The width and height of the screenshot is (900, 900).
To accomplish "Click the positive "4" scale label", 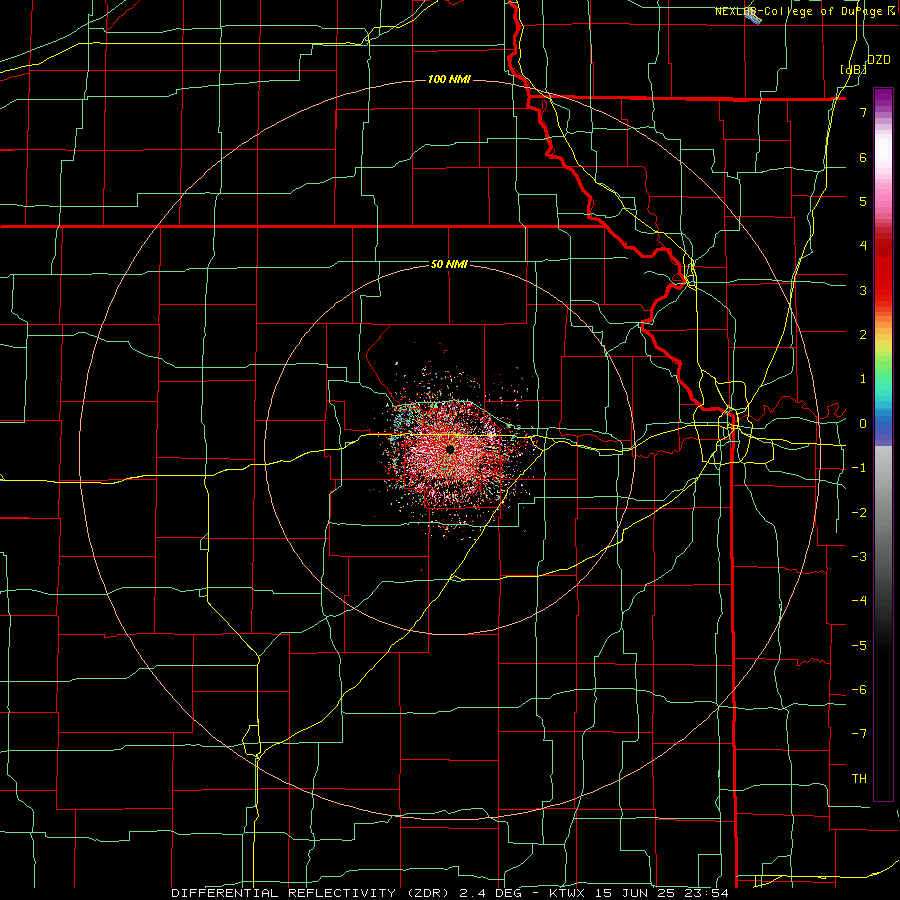I will coord(863,246).
